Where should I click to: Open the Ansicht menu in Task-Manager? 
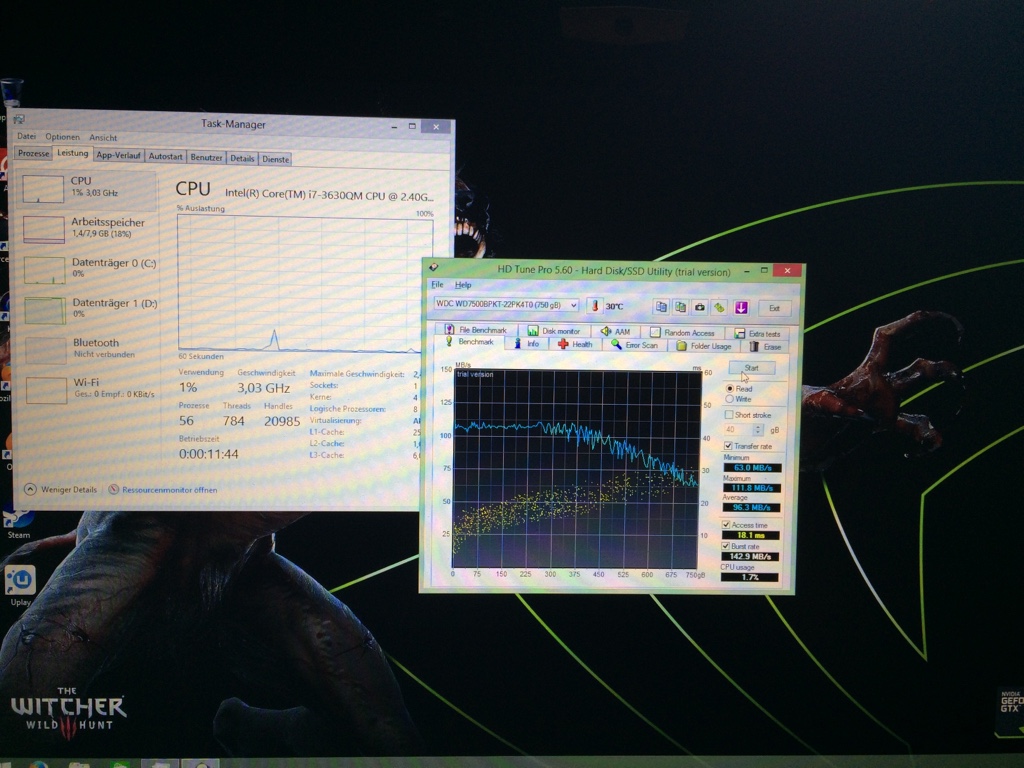103,138
